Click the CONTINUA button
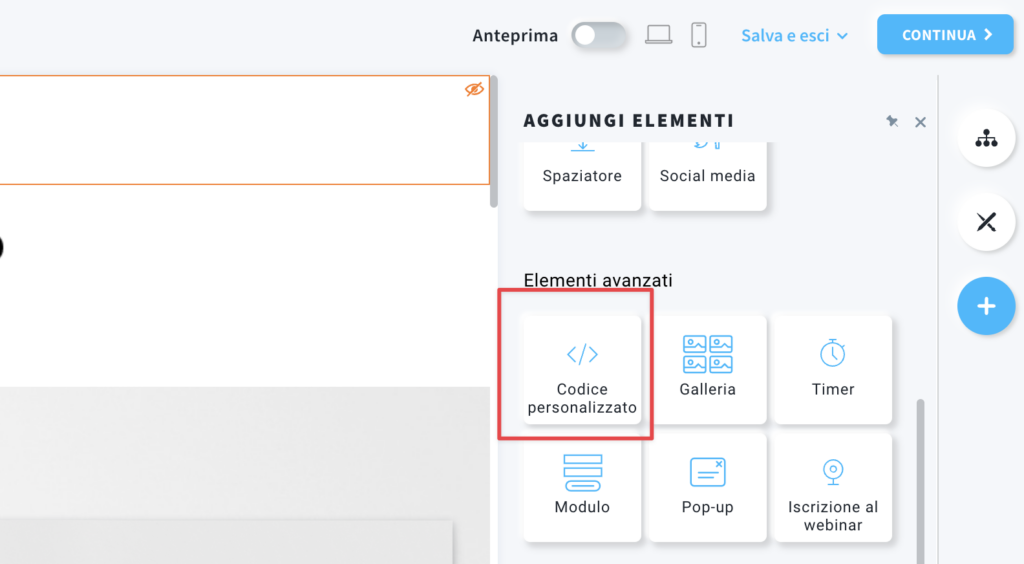The image size is (1024, 564). (945, 35)
